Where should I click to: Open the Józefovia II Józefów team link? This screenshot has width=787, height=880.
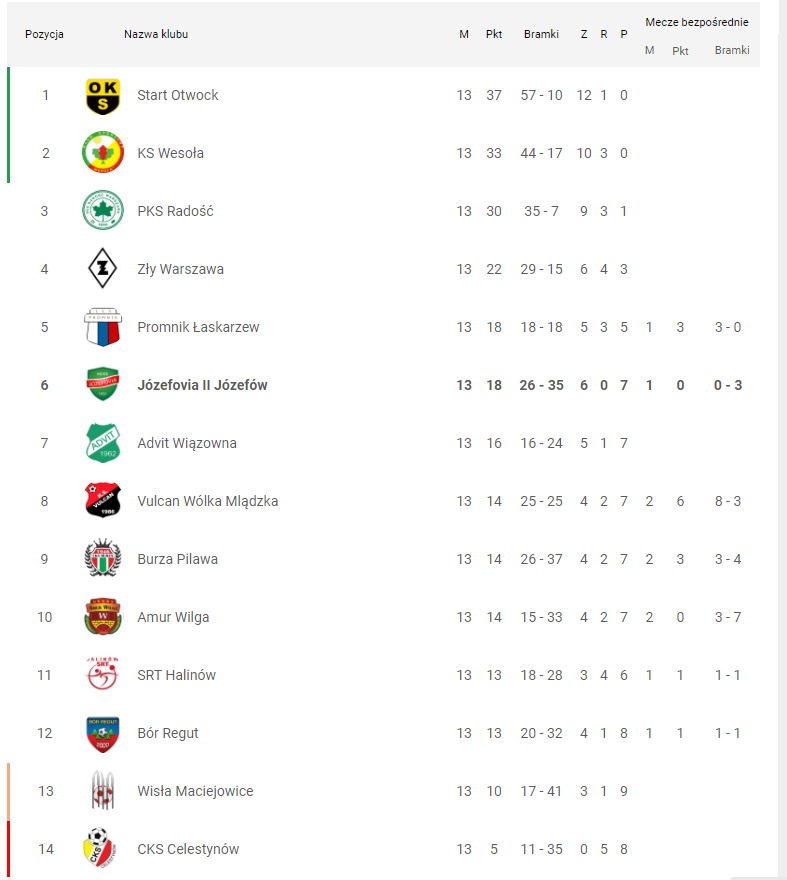[x=202, y=386]
